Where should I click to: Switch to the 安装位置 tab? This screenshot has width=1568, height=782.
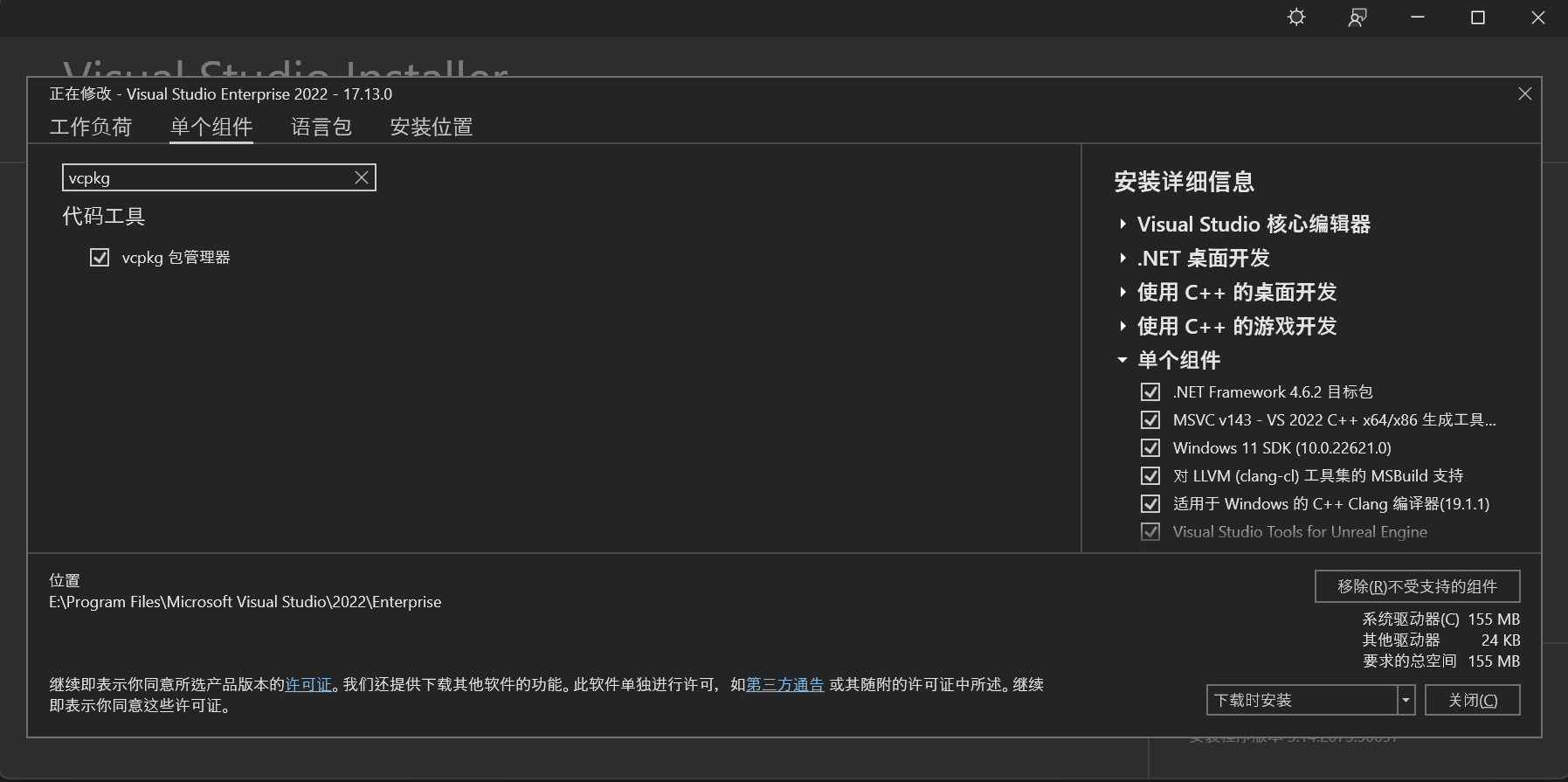click(x=432, y=128)
